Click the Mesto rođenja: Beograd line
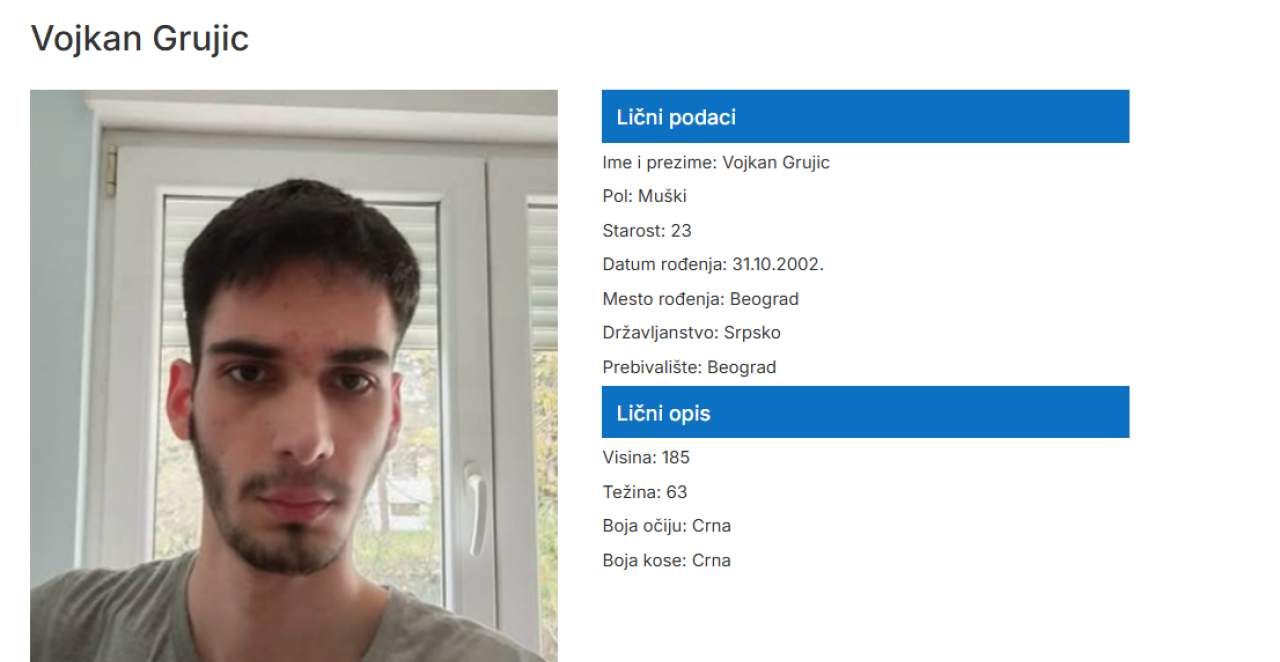This screenshot has height=662, width=1280. (x=701, y=299)
